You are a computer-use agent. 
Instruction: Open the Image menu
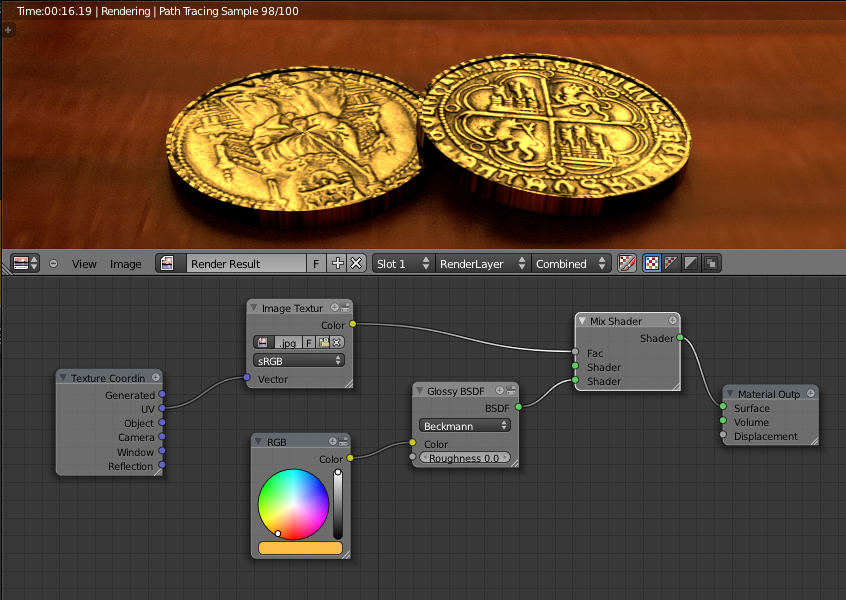click(126, 264)
